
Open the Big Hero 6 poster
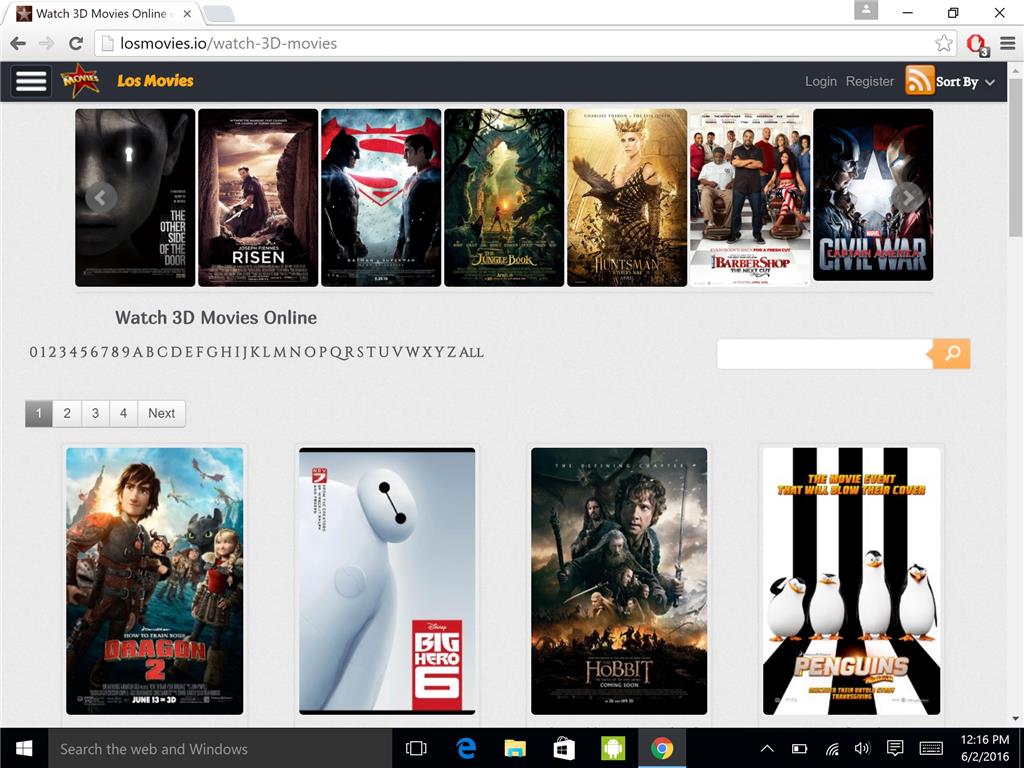(387, 581)
